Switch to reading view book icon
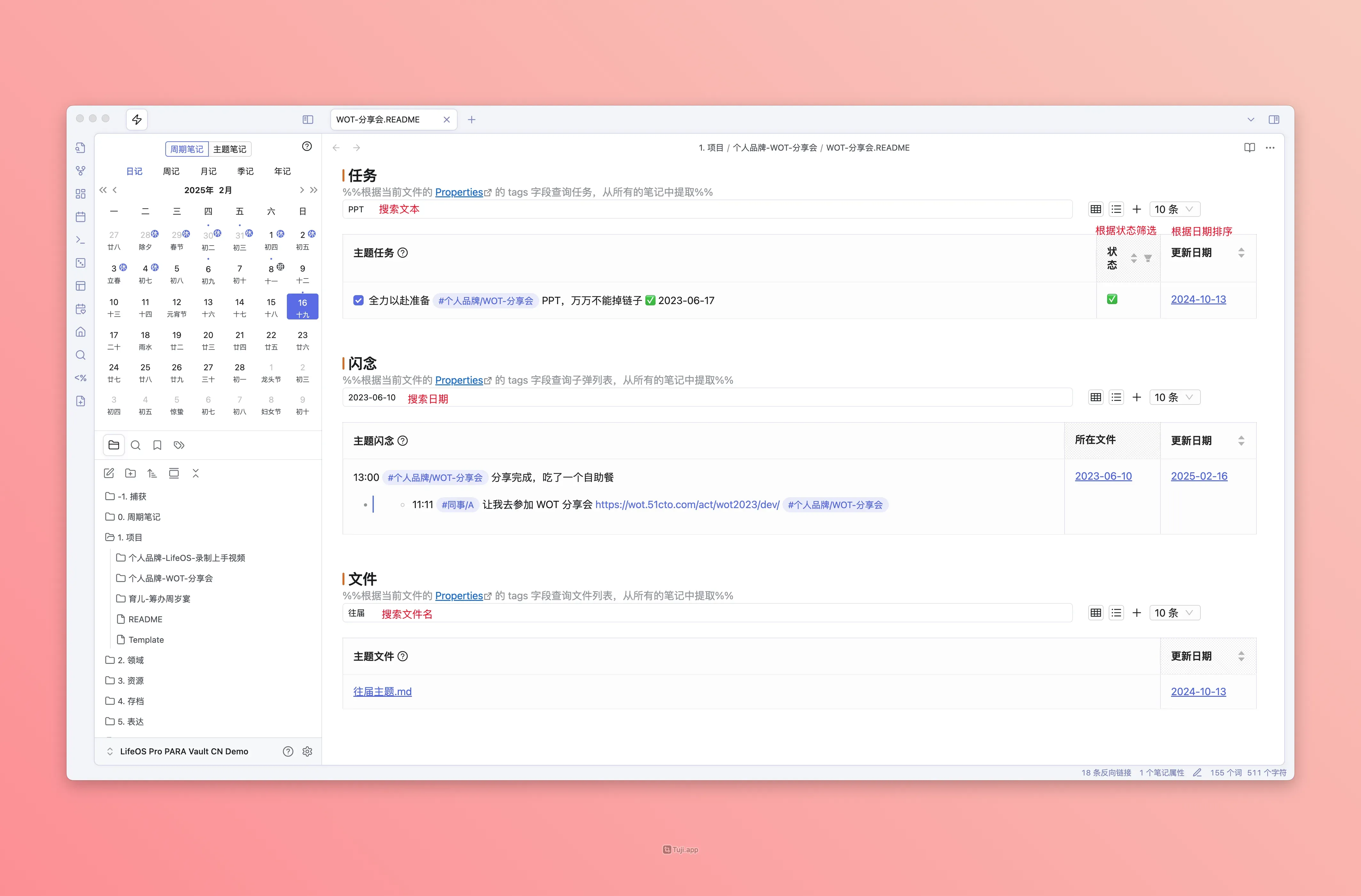Screen dimensions: 1361x896 point(1249,147)
